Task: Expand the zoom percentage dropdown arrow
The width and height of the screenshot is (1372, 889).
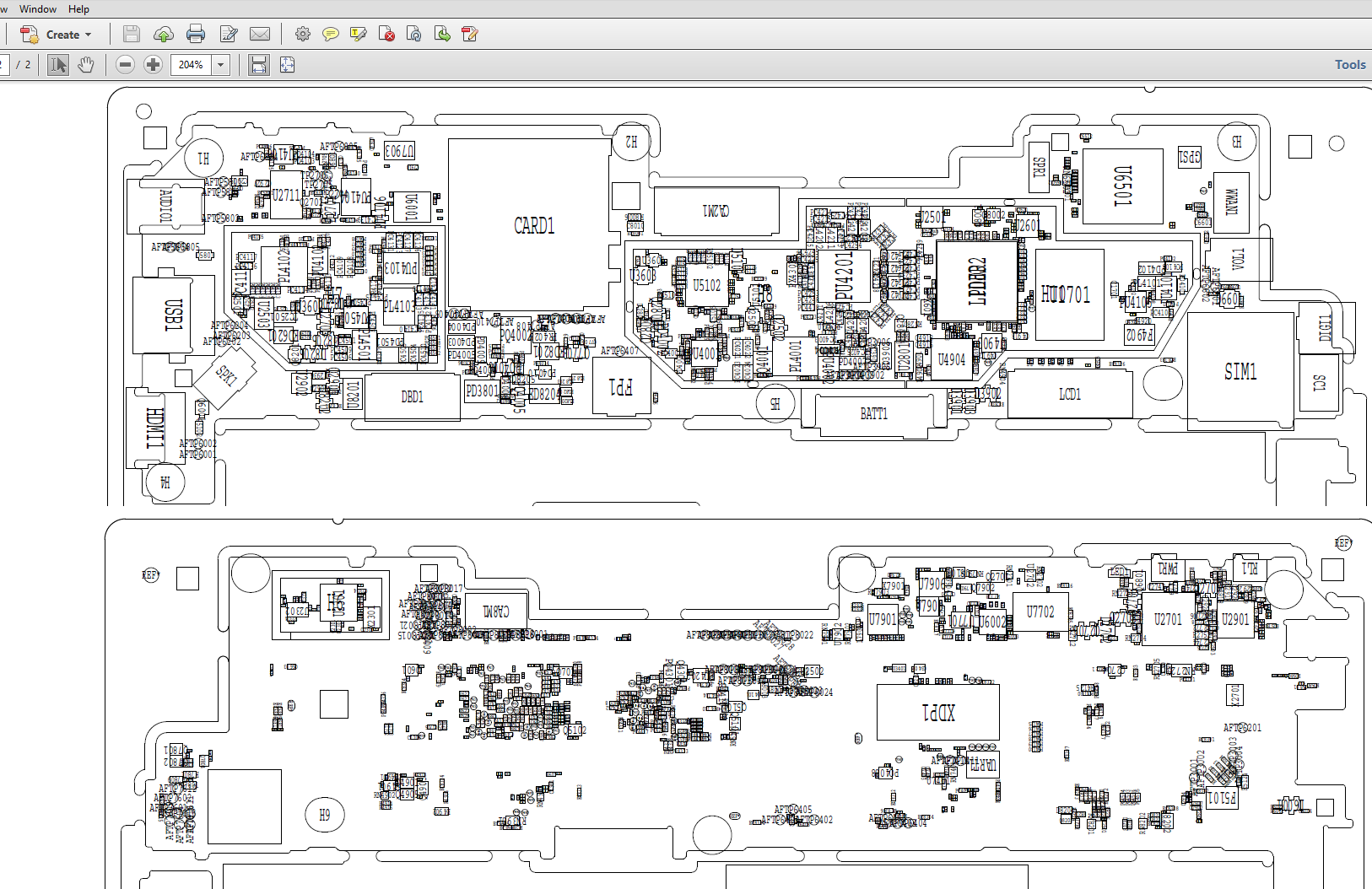Action: click(221, 65)
